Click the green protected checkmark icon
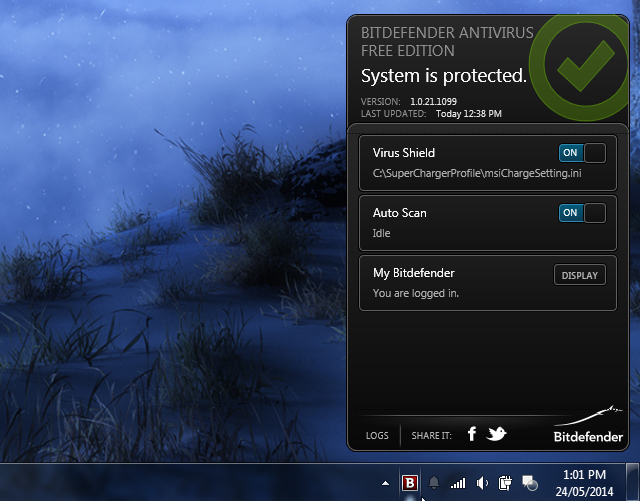The width and height of the screenshot is (640, 501). click(x=580, y=67)
